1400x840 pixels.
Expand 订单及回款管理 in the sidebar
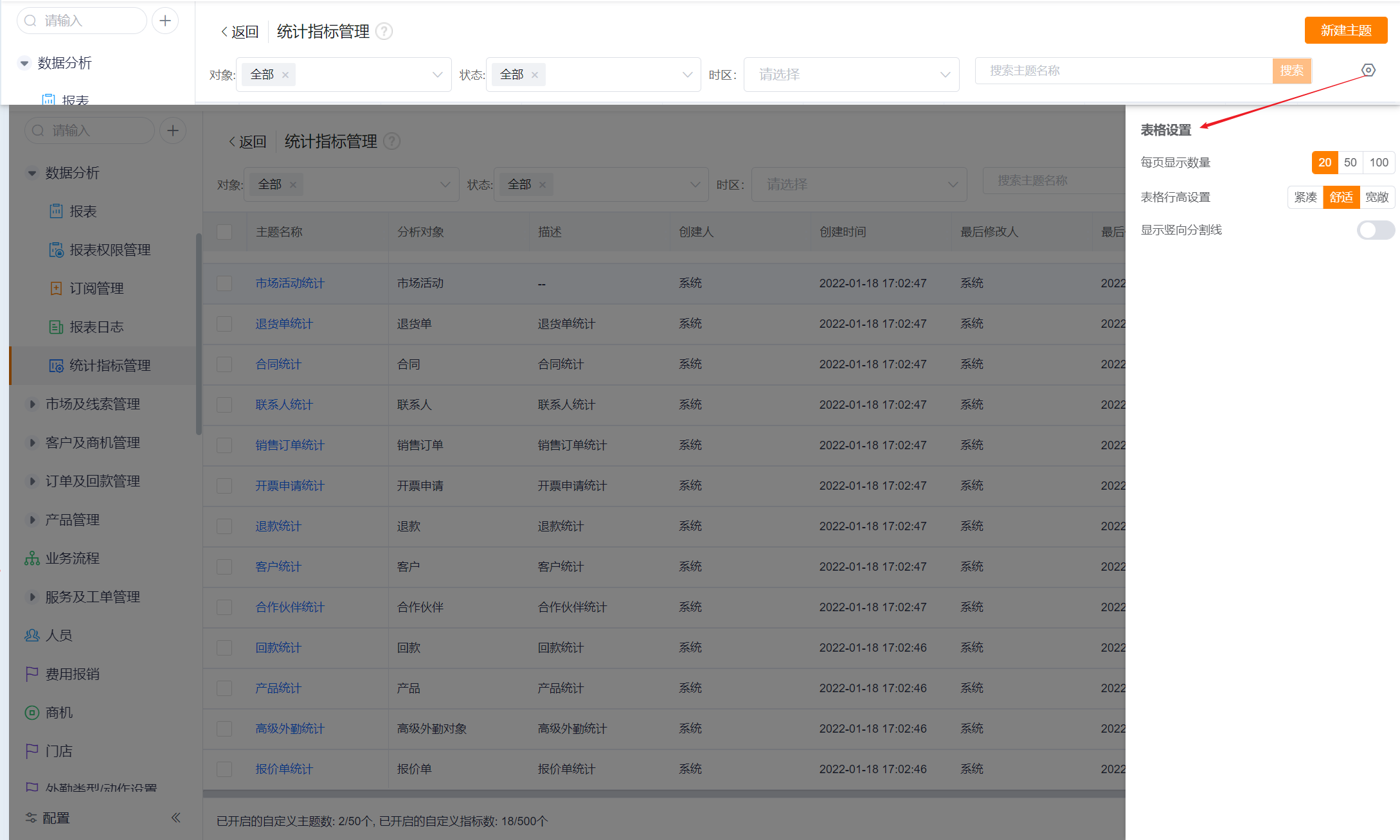click(x=32, y=481)
